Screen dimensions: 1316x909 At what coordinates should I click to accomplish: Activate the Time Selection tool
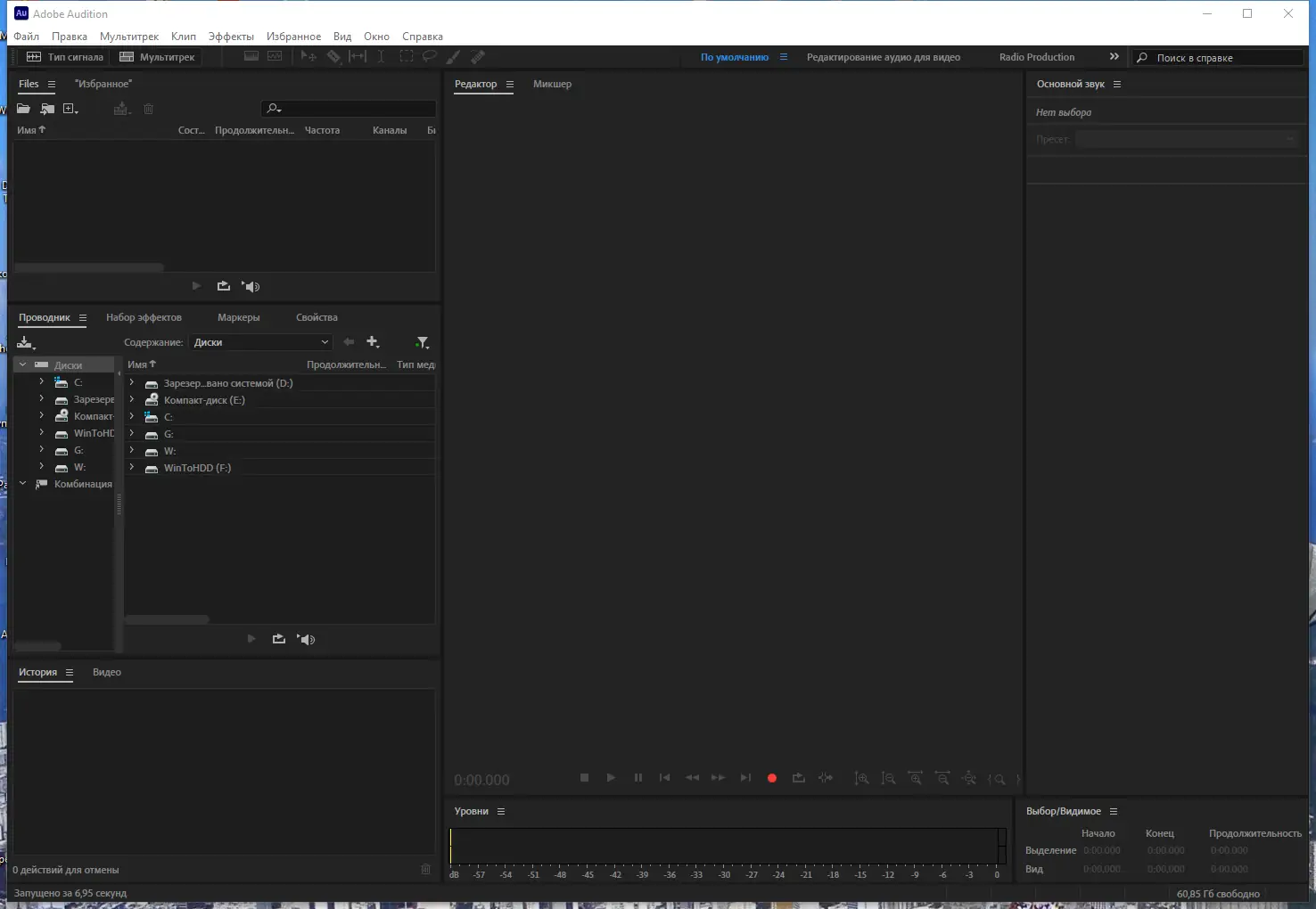click(x=382, y=56)
